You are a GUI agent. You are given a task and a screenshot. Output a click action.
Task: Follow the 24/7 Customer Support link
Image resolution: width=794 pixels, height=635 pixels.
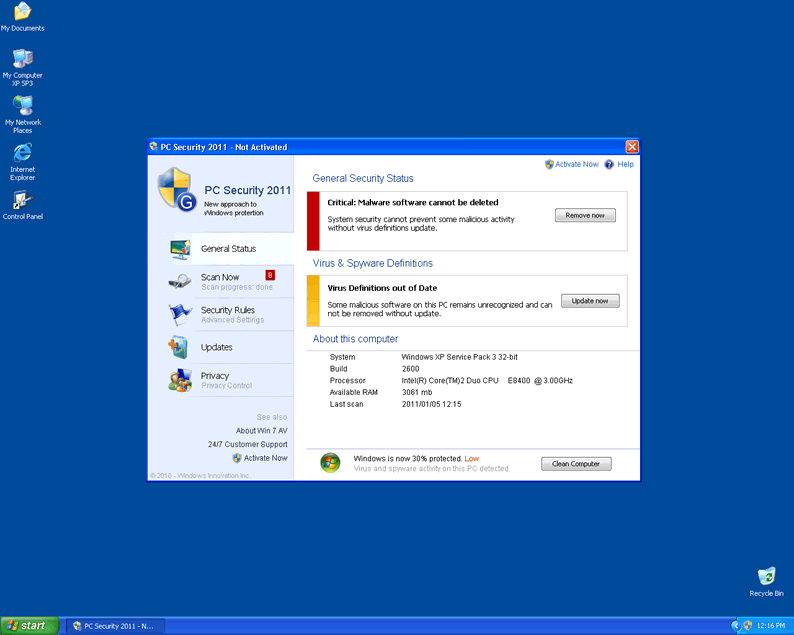pyautogui.click(x=247, y=444)
